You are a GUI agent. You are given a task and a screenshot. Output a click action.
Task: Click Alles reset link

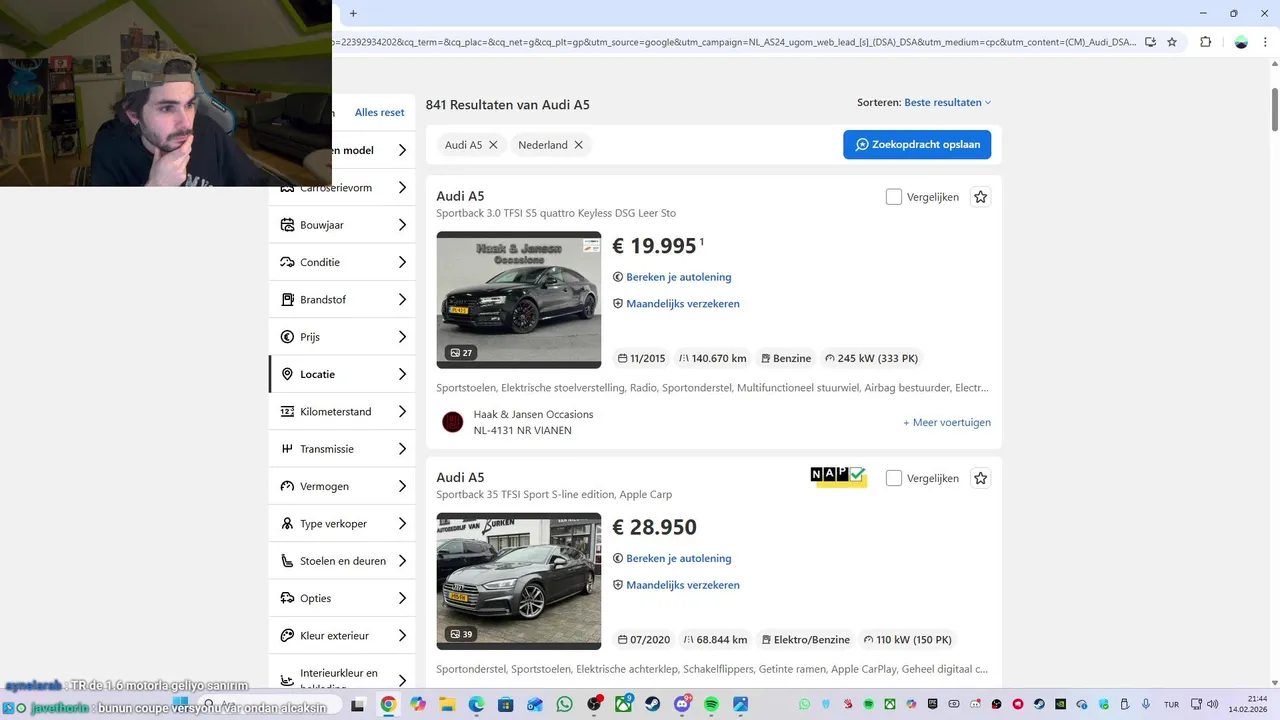pos(380,113)
